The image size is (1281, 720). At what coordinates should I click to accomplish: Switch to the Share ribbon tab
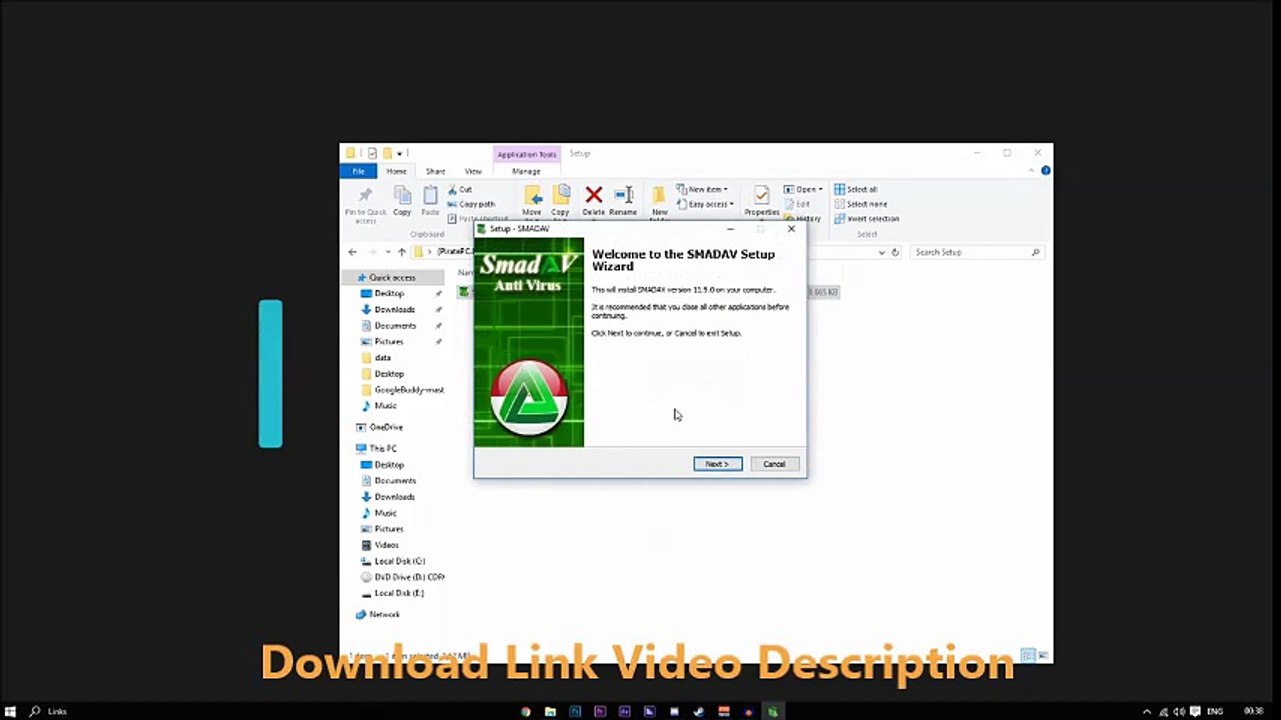[435, 171]
